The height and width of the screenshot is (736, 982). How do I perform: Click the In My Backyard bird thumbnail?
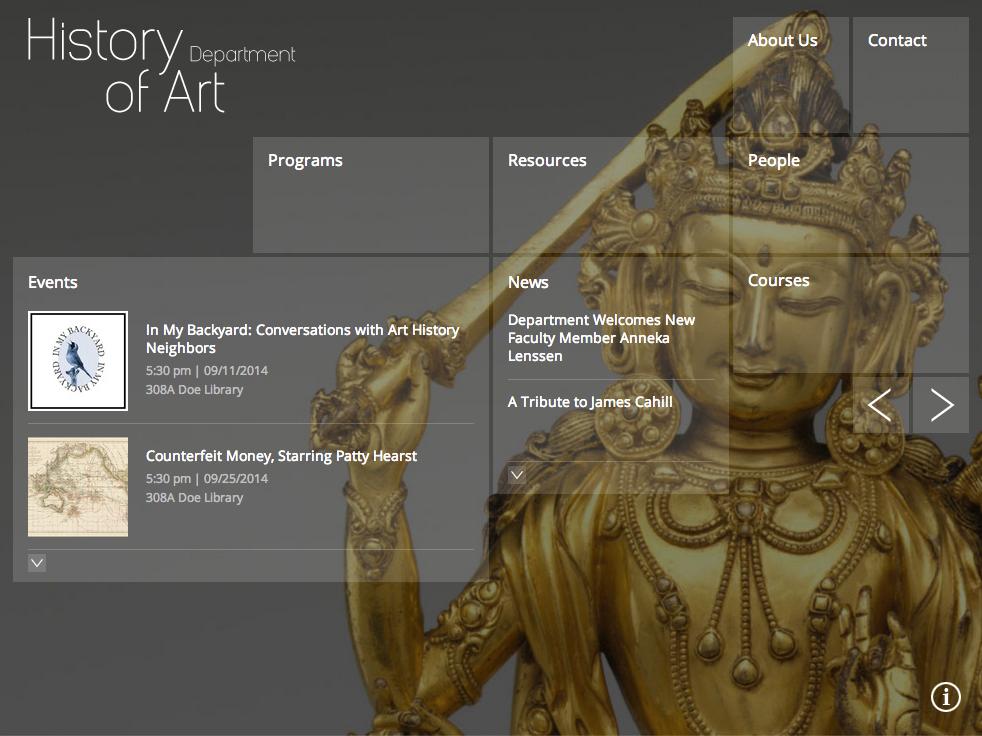click(78, 361)
